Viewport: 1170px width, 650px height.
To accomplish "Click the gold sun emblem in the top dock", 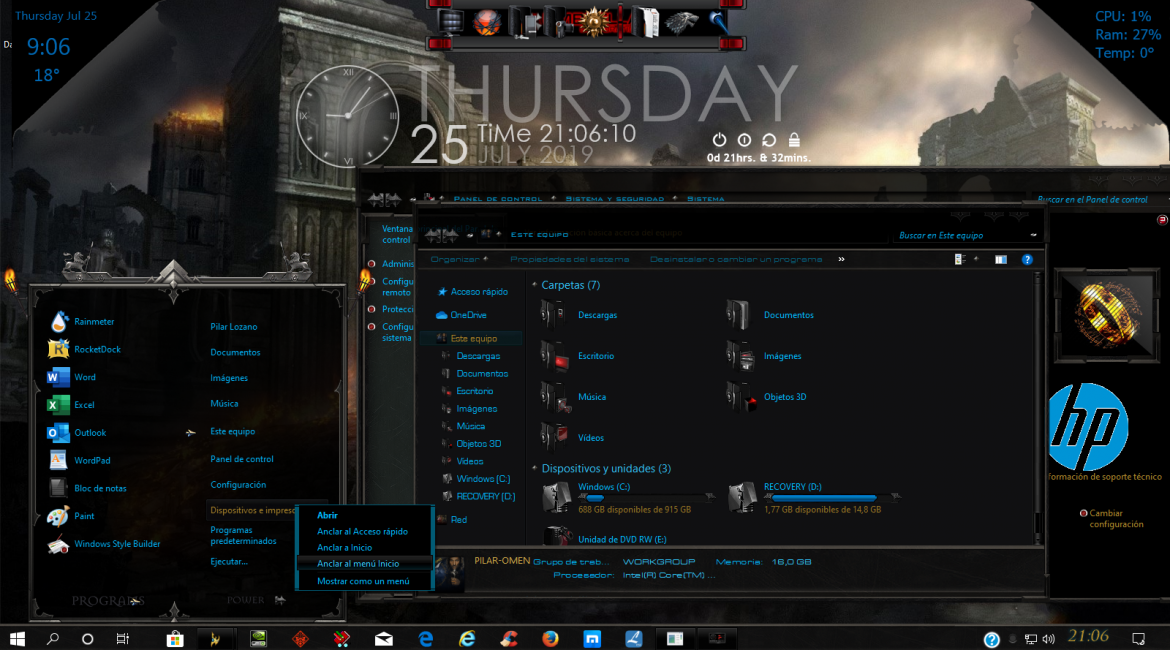I will click(595, 22).
